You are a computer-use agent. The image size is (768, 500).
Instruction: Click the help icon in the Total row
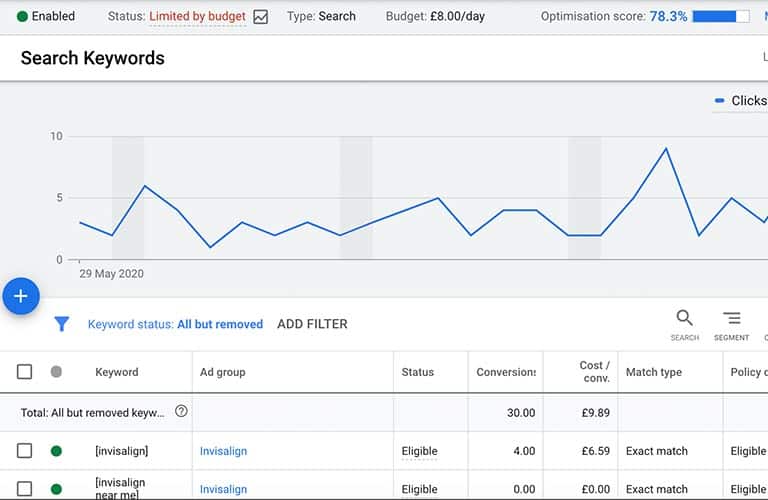181,411
